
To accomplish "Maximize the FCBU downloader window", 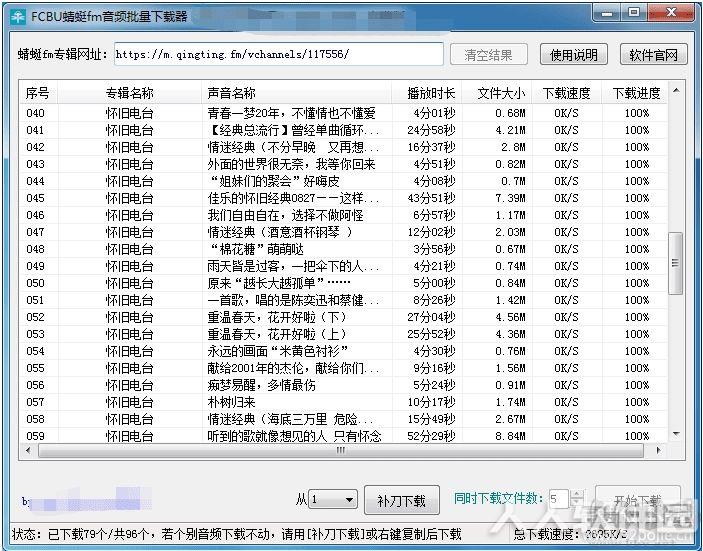I will (x=634, y=13).
